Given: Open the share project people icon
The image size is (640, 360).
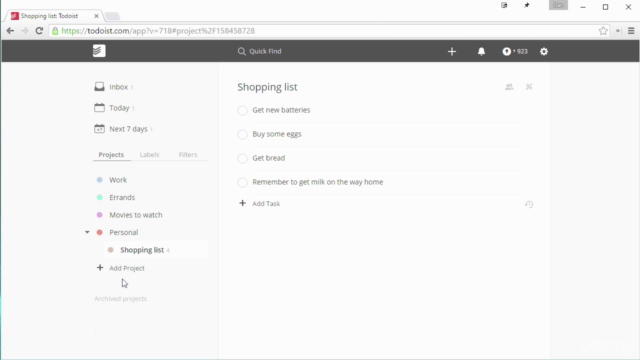Looking at the screenshot, I should pos(509,87).
